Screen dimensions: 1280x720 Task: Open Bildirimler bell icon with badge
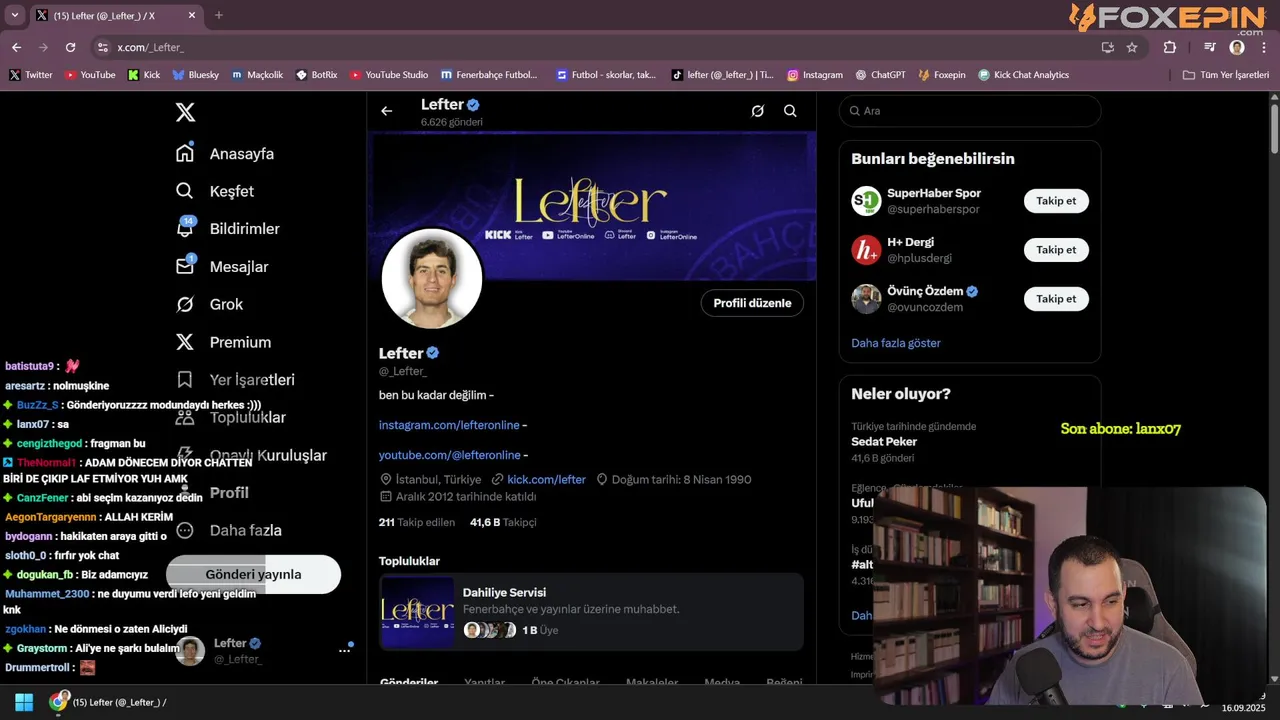coord(185,228)
